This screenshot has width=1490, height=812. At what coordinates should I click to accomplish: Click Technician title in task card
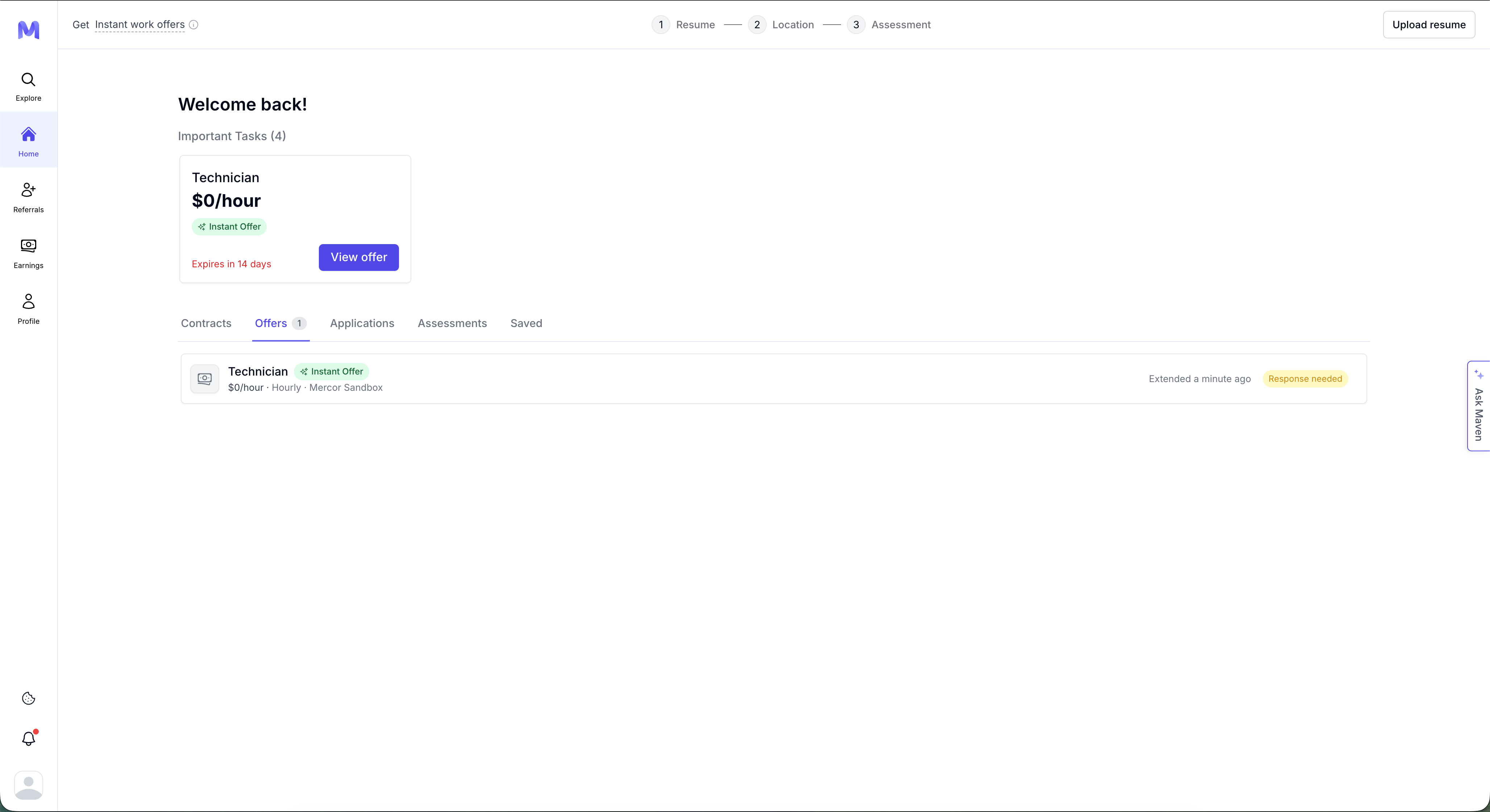coord(226,178)
